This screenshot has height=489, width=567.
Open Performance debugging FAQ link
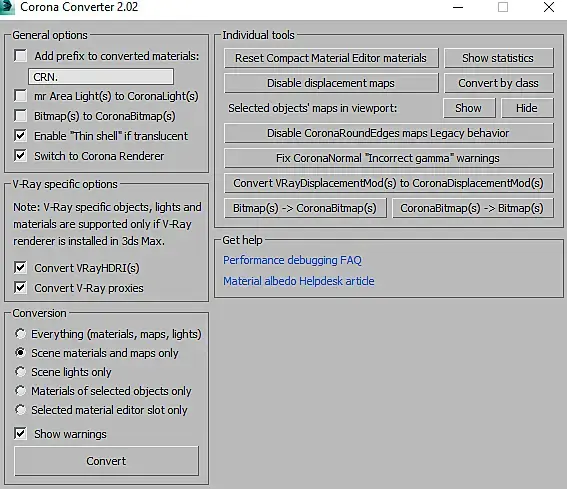coord(292,260)
